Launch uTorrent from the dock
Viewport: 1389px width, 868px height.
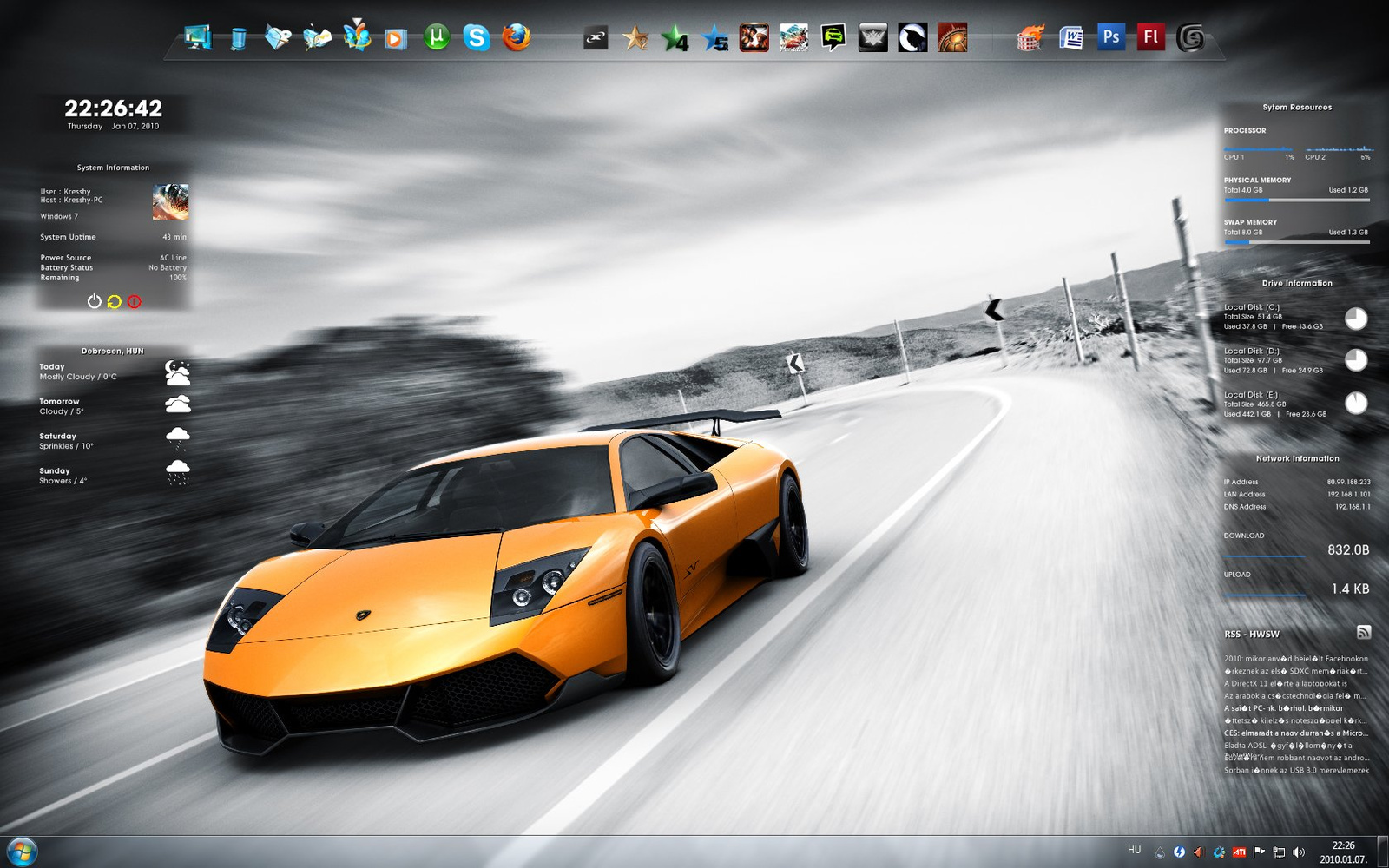pyautogui.click(x=437, y=38)
